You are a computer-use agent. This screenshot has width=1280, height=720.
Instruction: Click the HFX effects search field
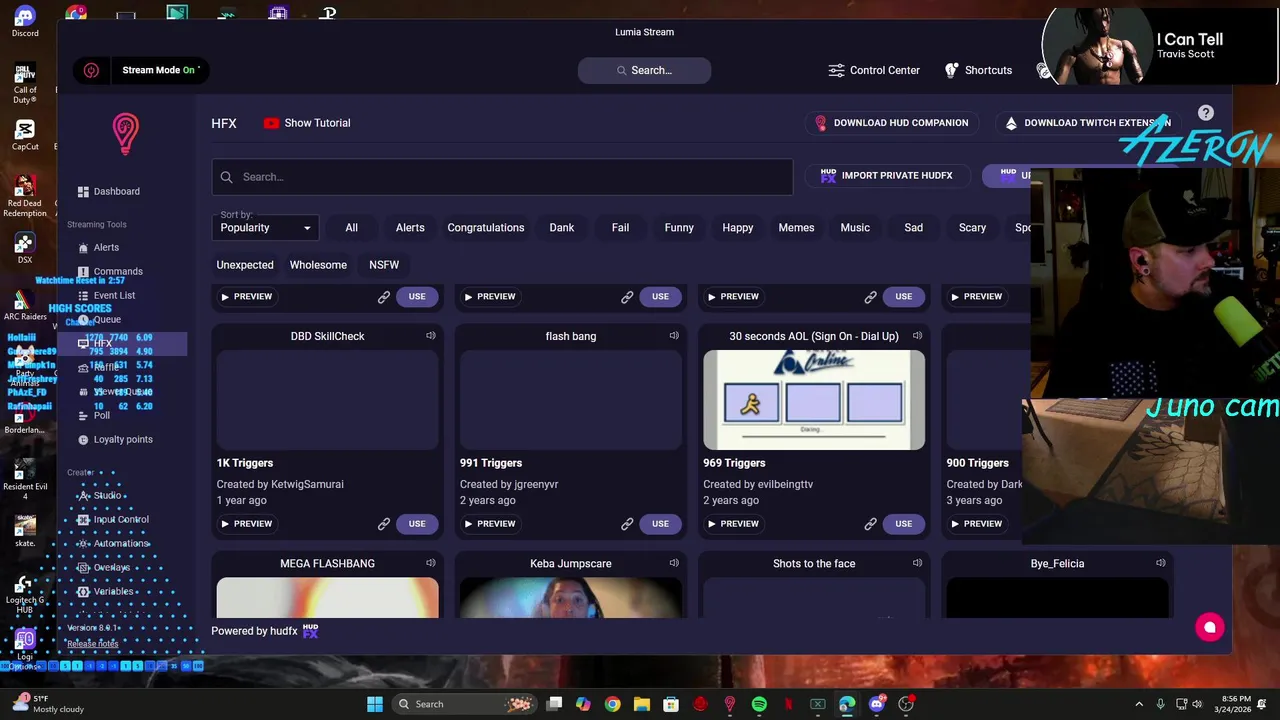(x=502, y=177)
